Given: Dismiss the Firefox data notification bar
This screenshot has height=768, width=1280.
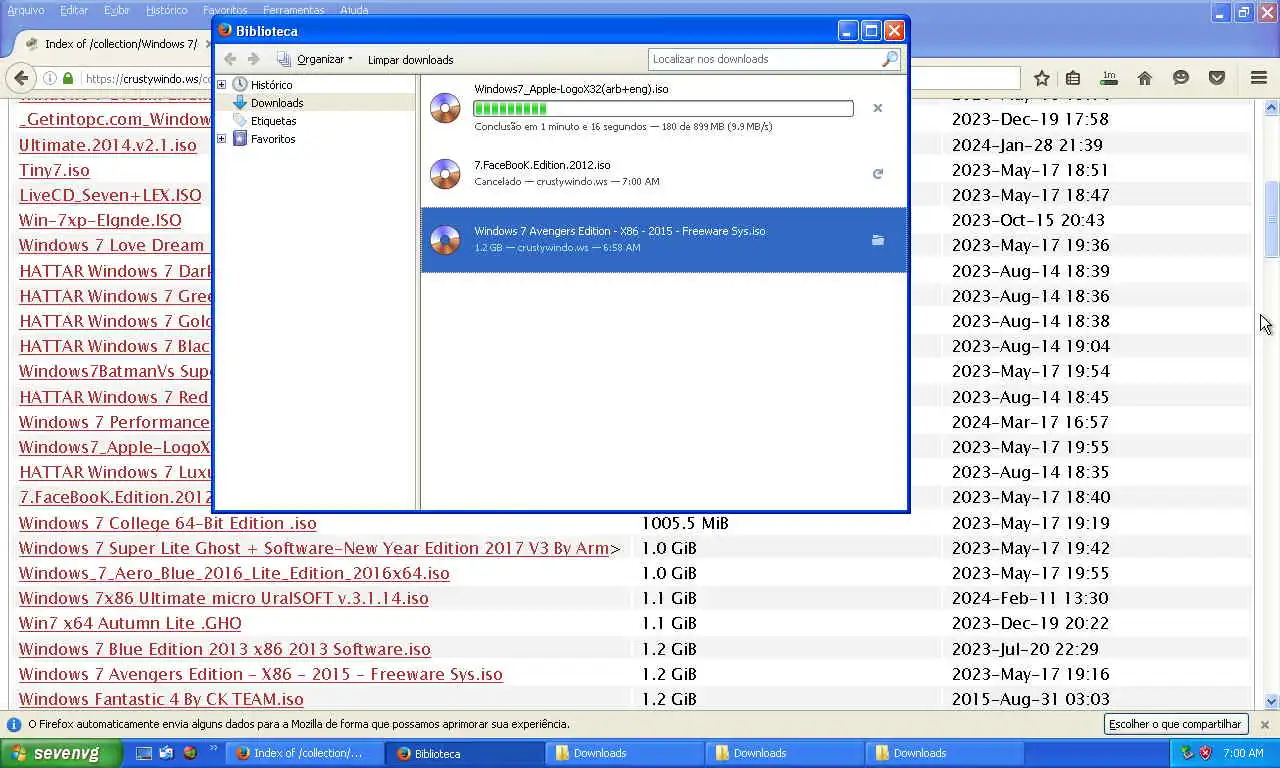Looking at the screenshot, I should 1264,724.
